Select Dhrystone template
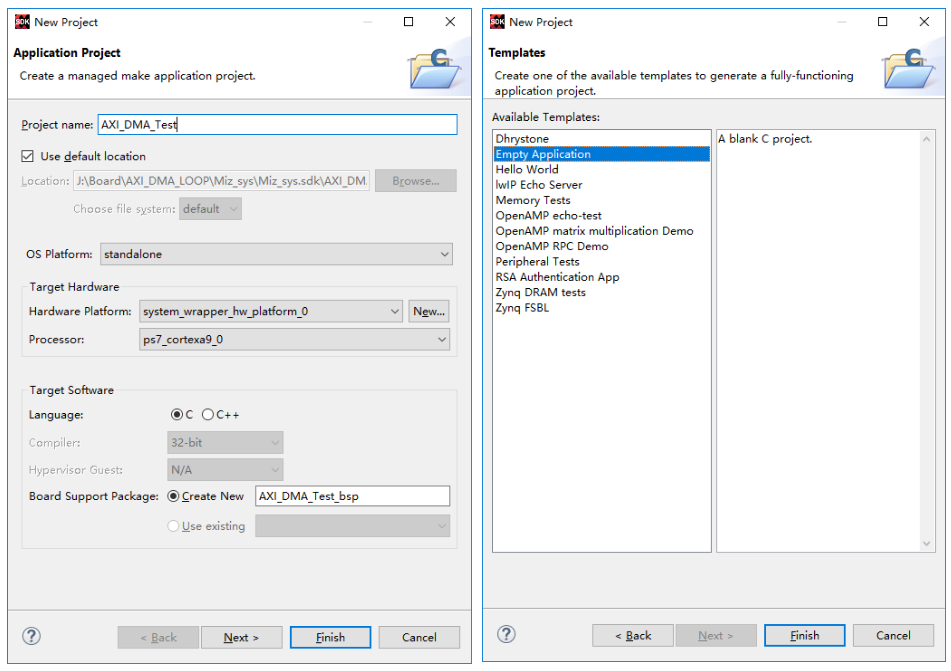951x671 pixels. pos(522,138)
